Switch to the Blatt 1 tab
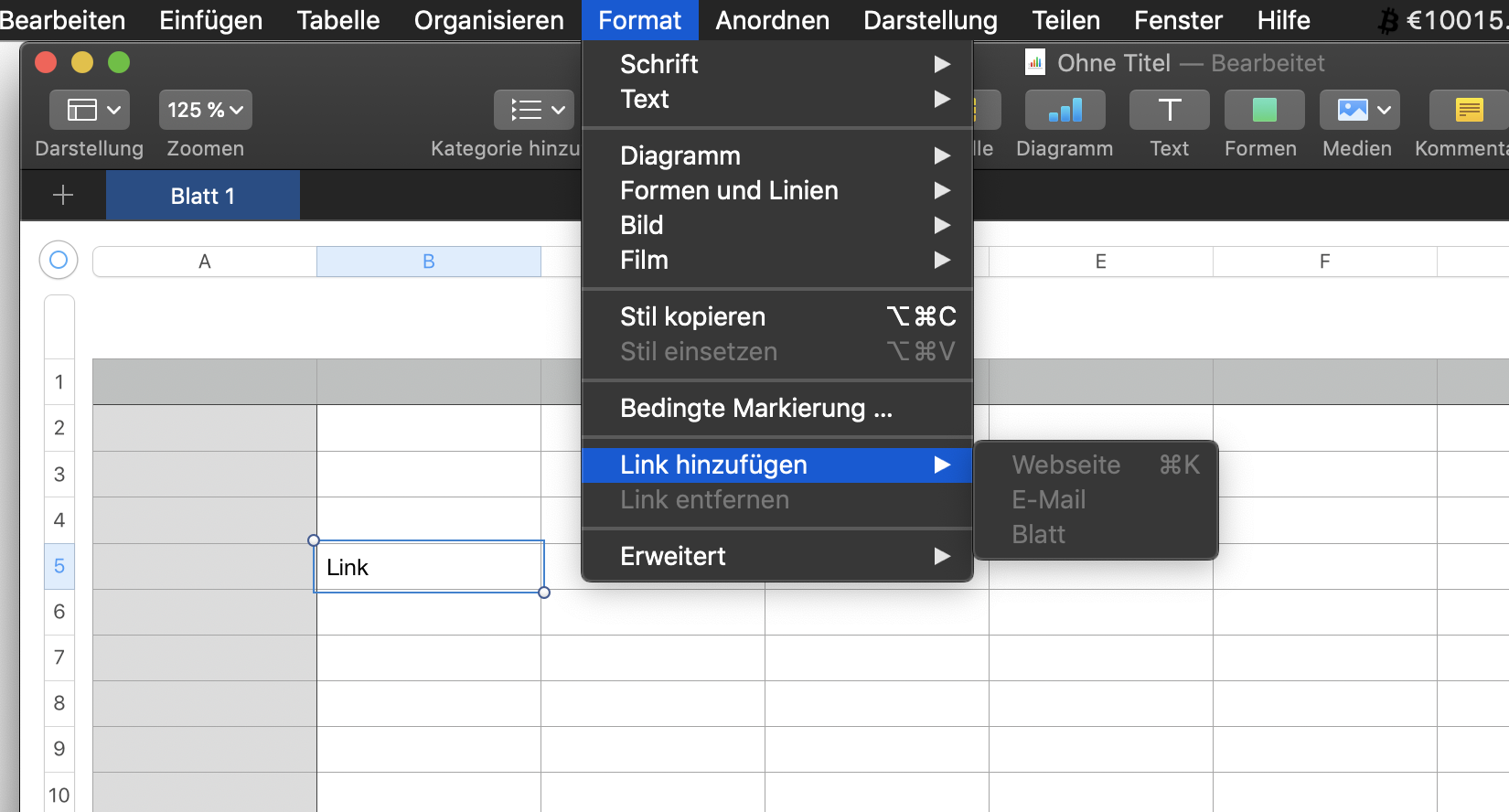The width and height of the screenshot is (1509, 812). pos(203,196)
